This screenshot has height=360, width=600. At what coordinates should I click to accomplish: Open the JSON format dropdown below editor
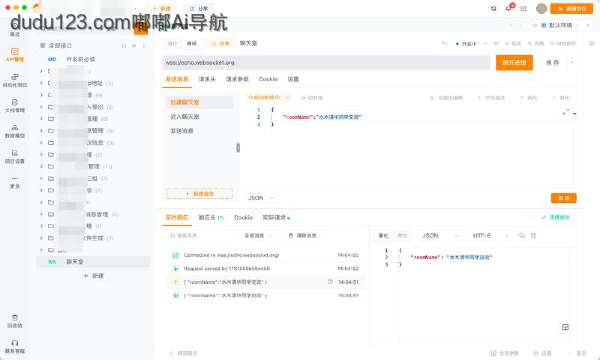click(261, 198)
